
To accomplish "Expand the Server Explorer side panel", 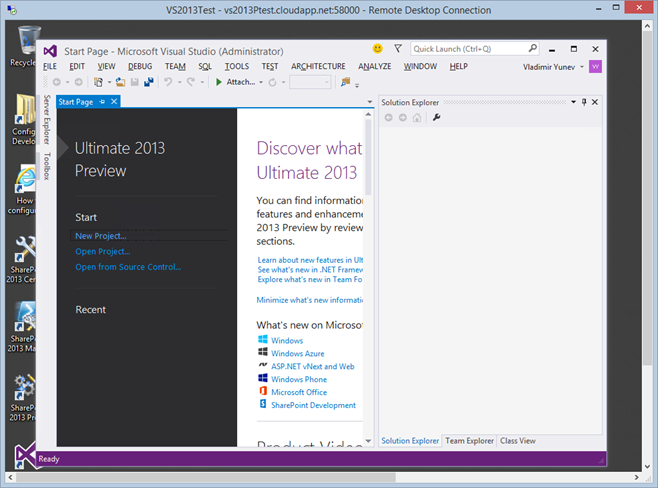I will click(x=47, y=121).
